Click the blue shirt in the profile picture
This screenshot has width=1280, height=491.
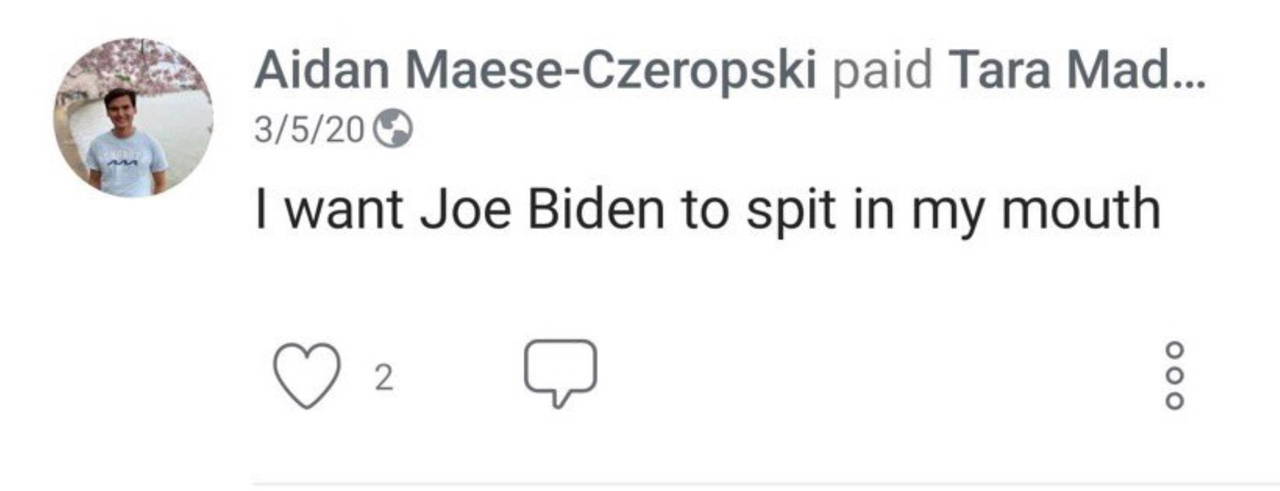[126, 162]
